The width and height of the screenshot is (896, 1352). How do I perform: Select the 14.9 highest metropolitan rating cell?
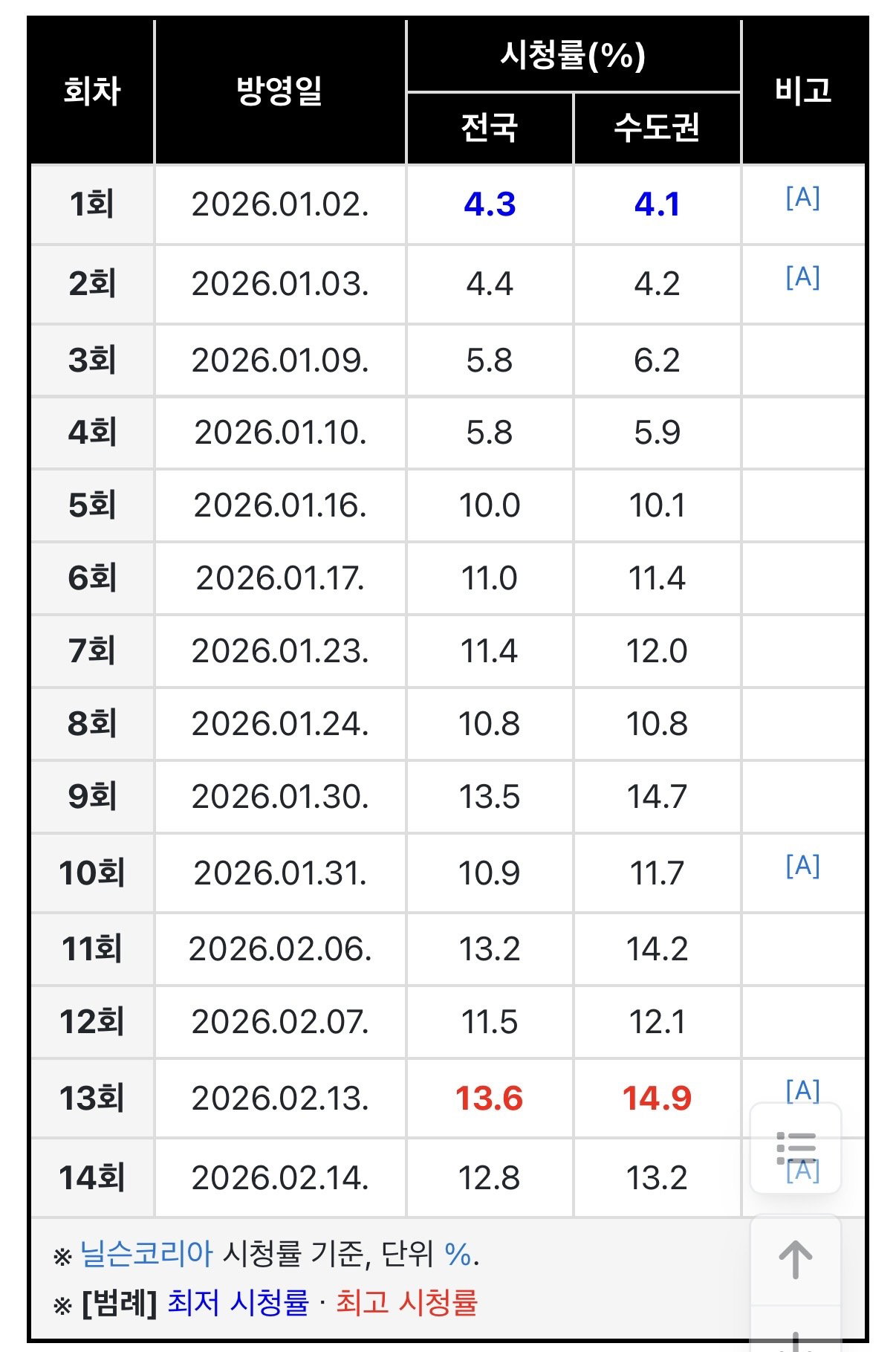pyautogui.click(x=658, y=1099)
